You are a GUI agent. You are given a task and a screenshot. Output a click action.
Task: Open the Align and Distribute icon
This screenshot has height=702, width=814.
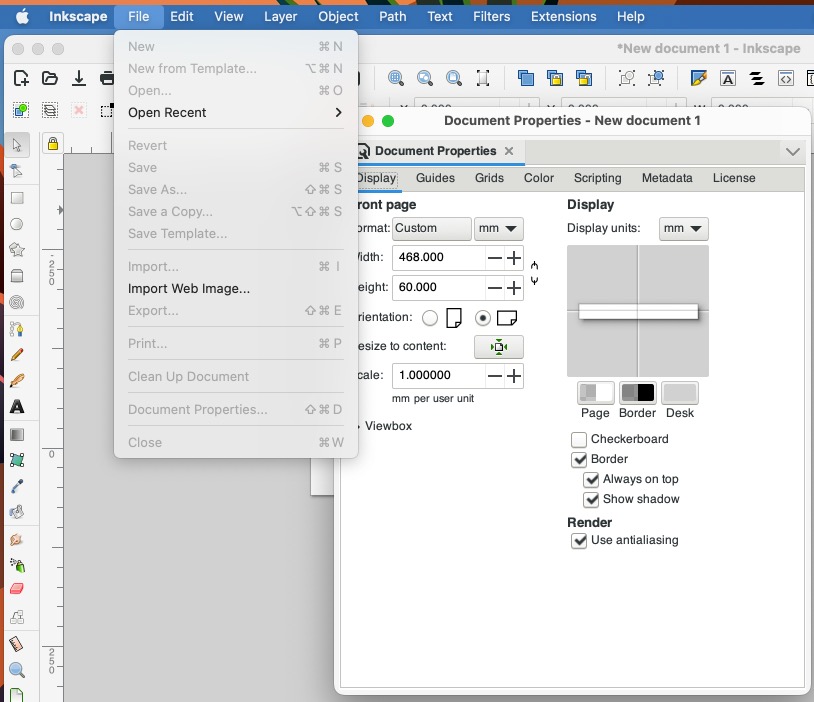pyautogui.click(x=757, y=78)
